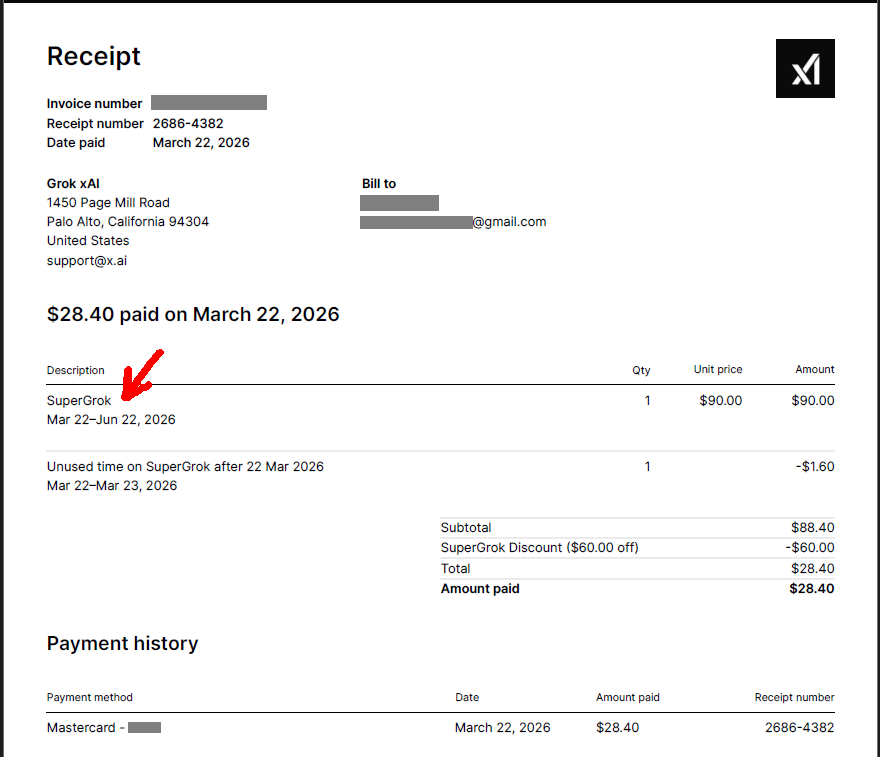880x757 pixels.
Task: Click the support@x.ai email address
Action: tap(87, 260)
